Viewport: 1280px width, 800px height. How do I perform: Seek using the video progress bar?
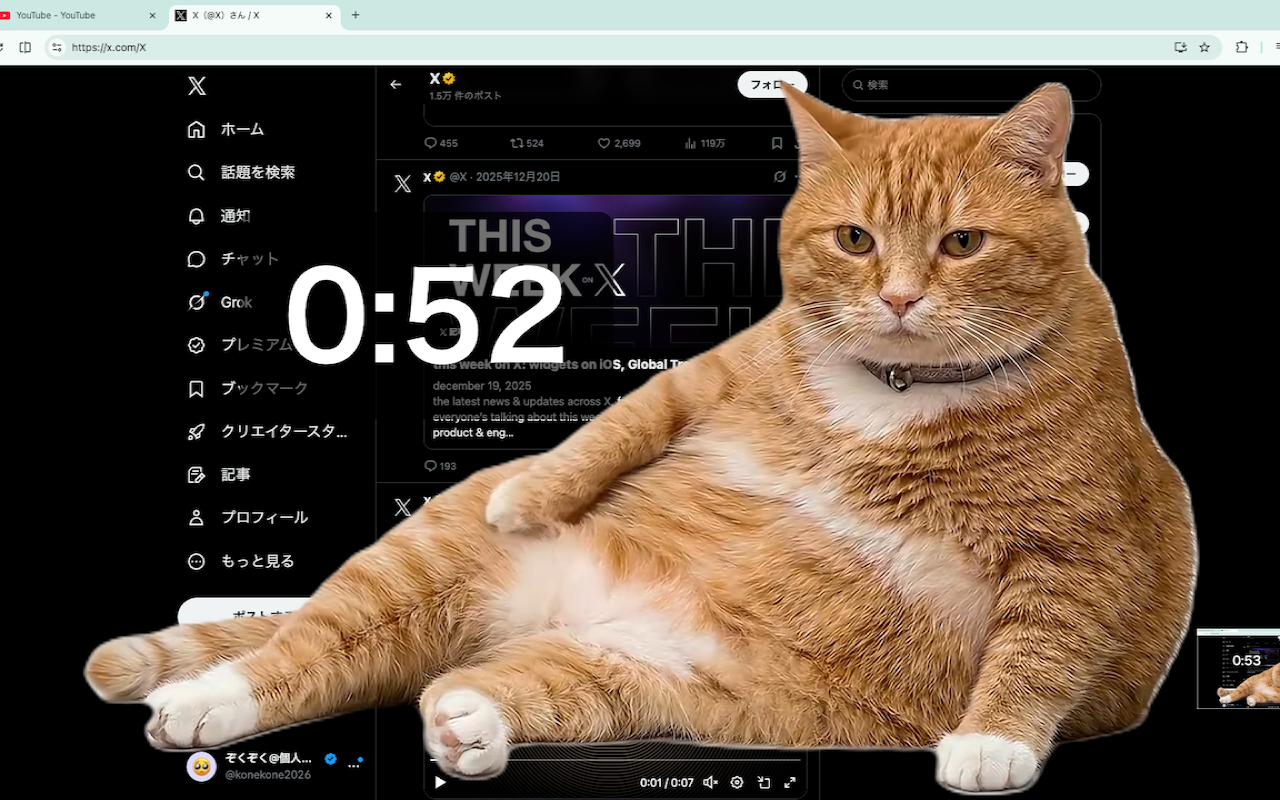[x=617, y=760]
